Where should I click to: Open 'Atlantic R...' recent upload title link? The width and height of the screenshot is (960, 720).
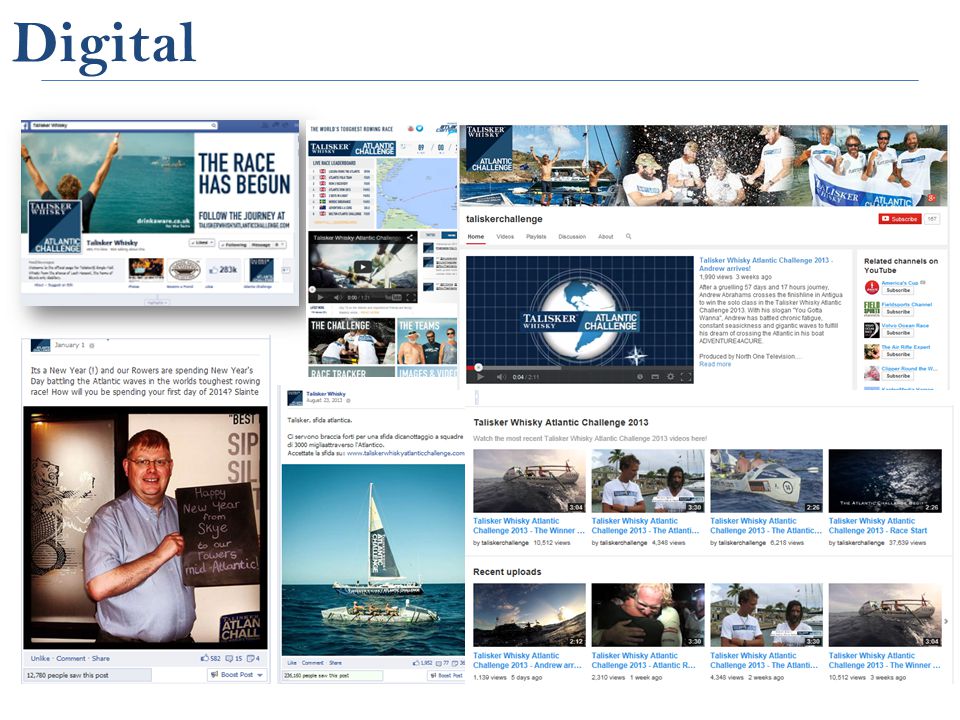click(643, 660)
